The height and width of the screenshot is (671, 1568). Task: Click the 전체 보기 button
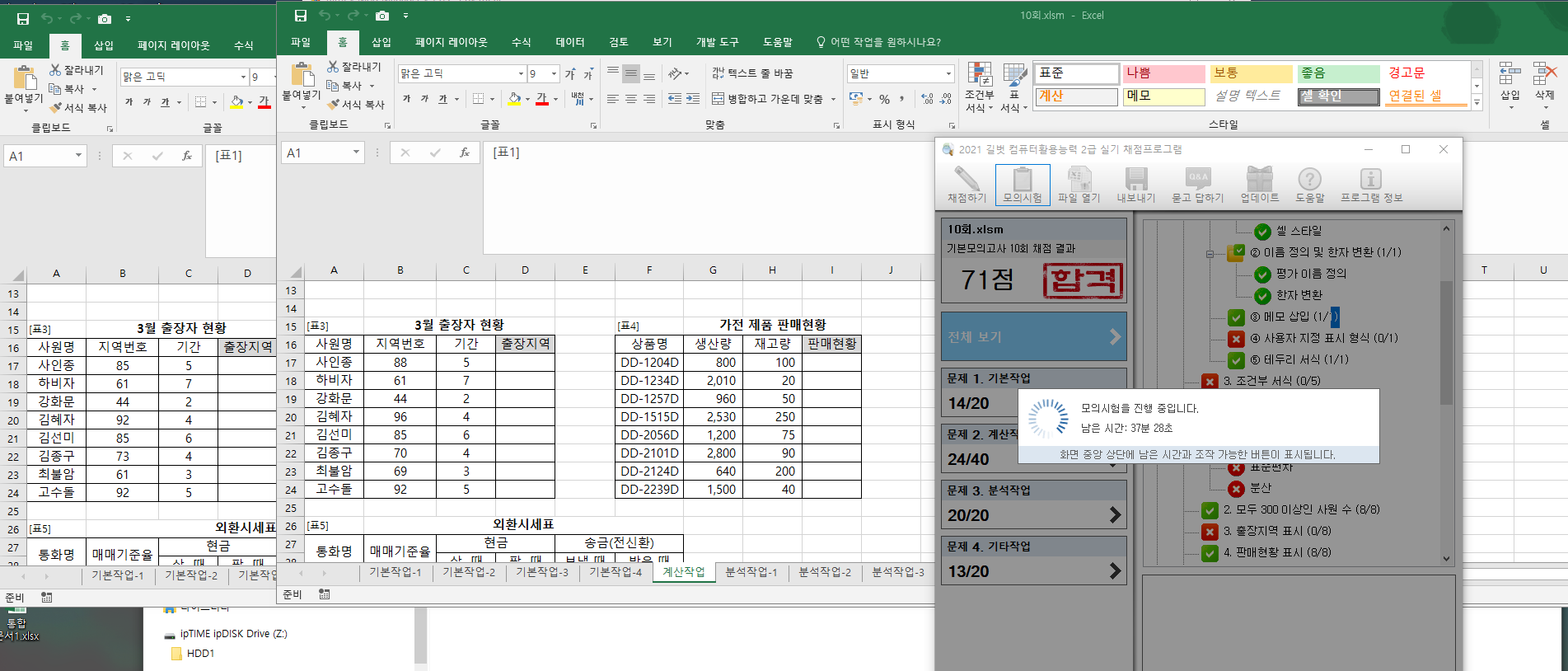click(x=1033, y=336)
